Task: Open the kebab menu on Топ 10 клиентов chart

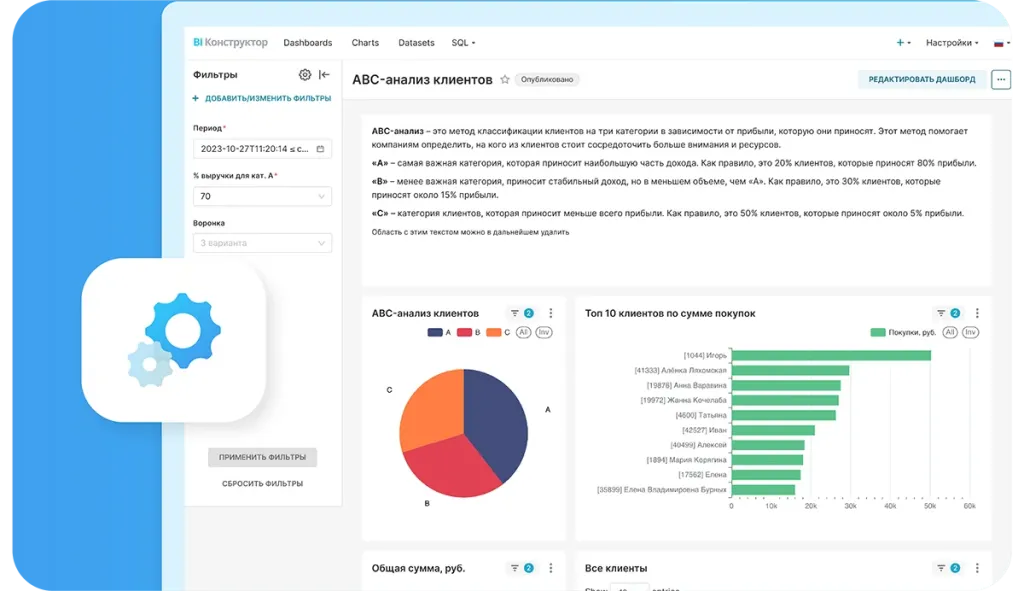Action: click(x=977, y=313)
